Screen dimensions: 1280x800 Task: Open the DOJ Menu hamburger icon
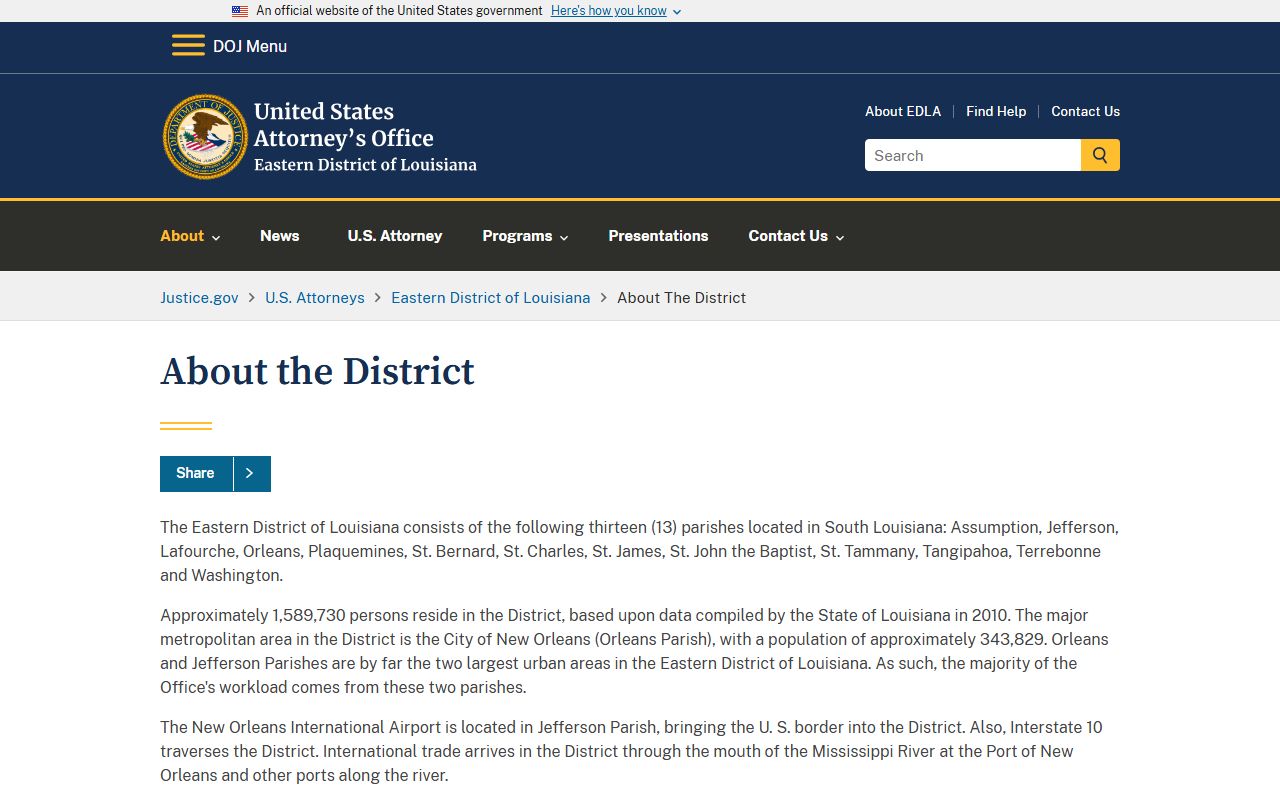pyautogui.click(x=188, y=46)
